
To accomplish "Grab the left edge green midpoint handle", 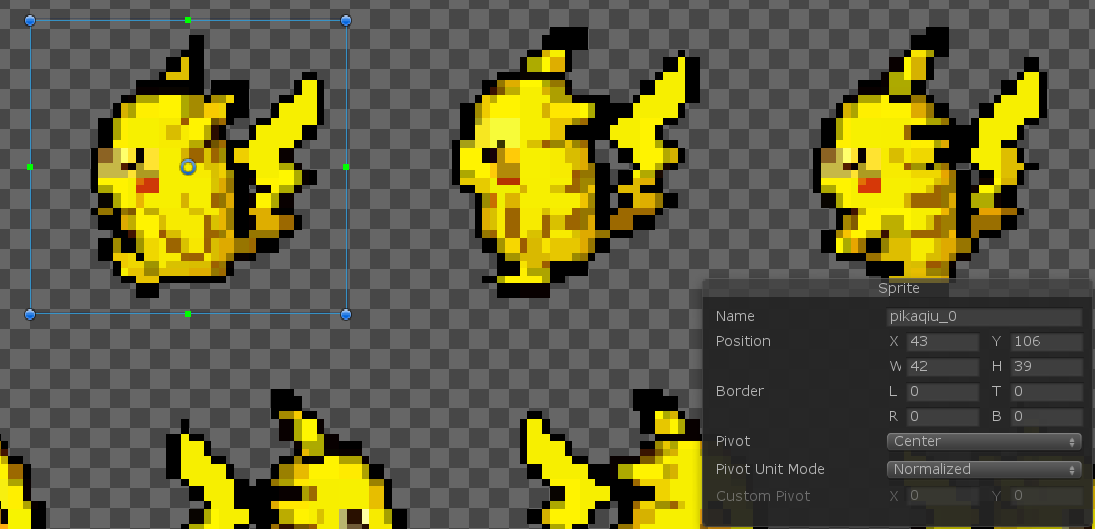I will (x=30, y=167).
